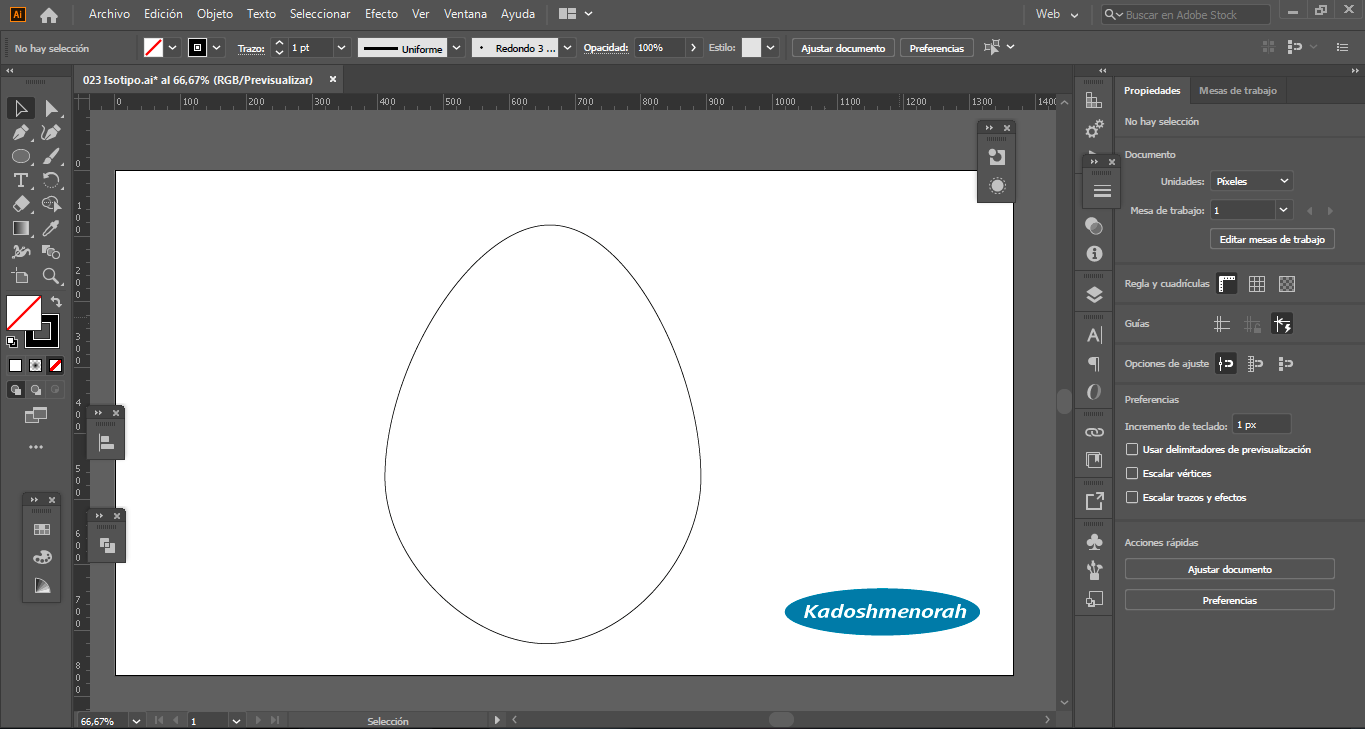Open the Character panel icon
Screen dimensions: 1365x729
(1094, 335)
